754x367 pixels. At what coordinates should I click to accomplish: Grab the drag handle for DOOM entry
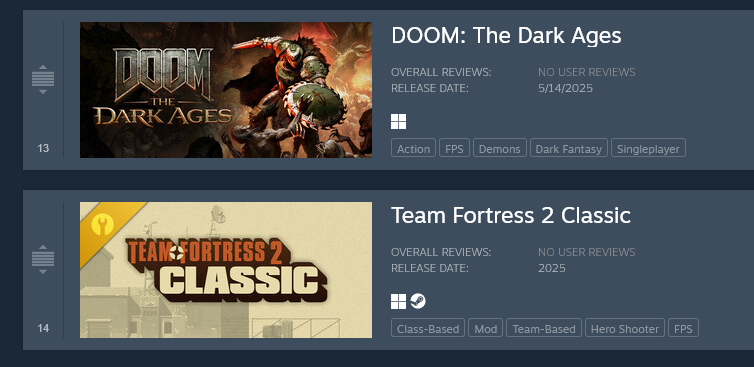pos(43,79)
